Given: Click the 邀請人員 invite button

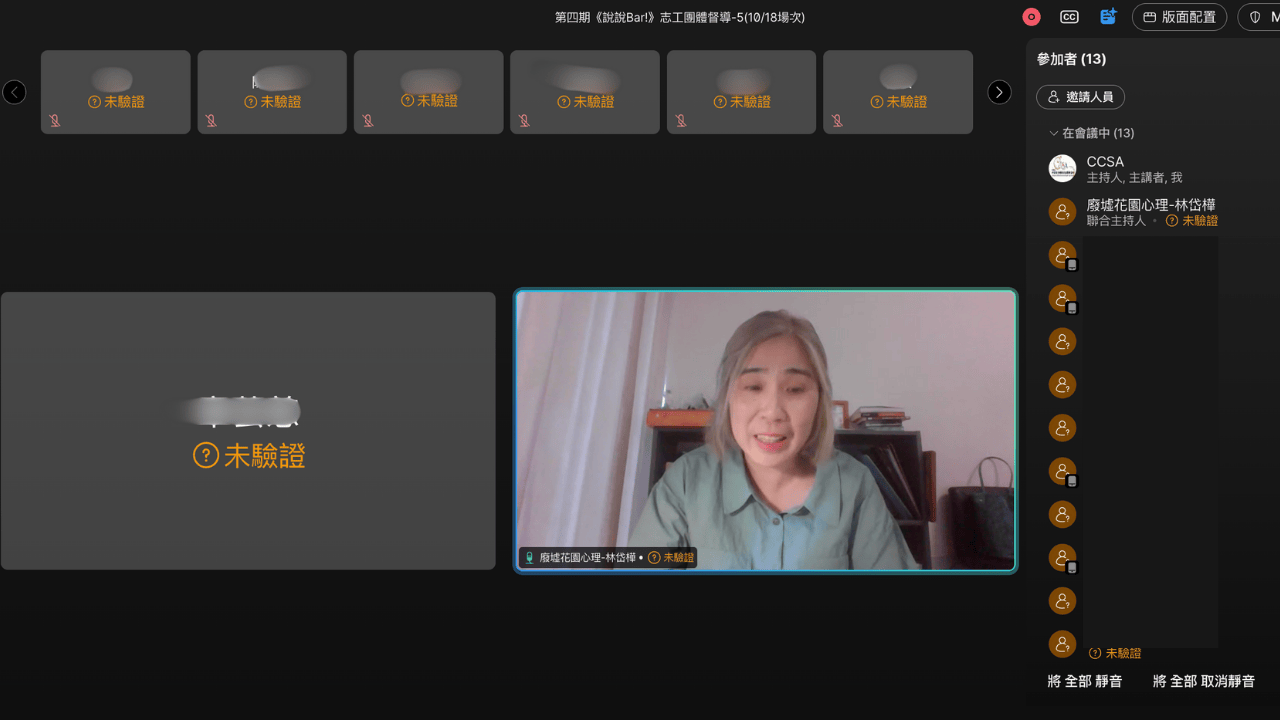Looking at the screenshot, I should click(1080, 97).
